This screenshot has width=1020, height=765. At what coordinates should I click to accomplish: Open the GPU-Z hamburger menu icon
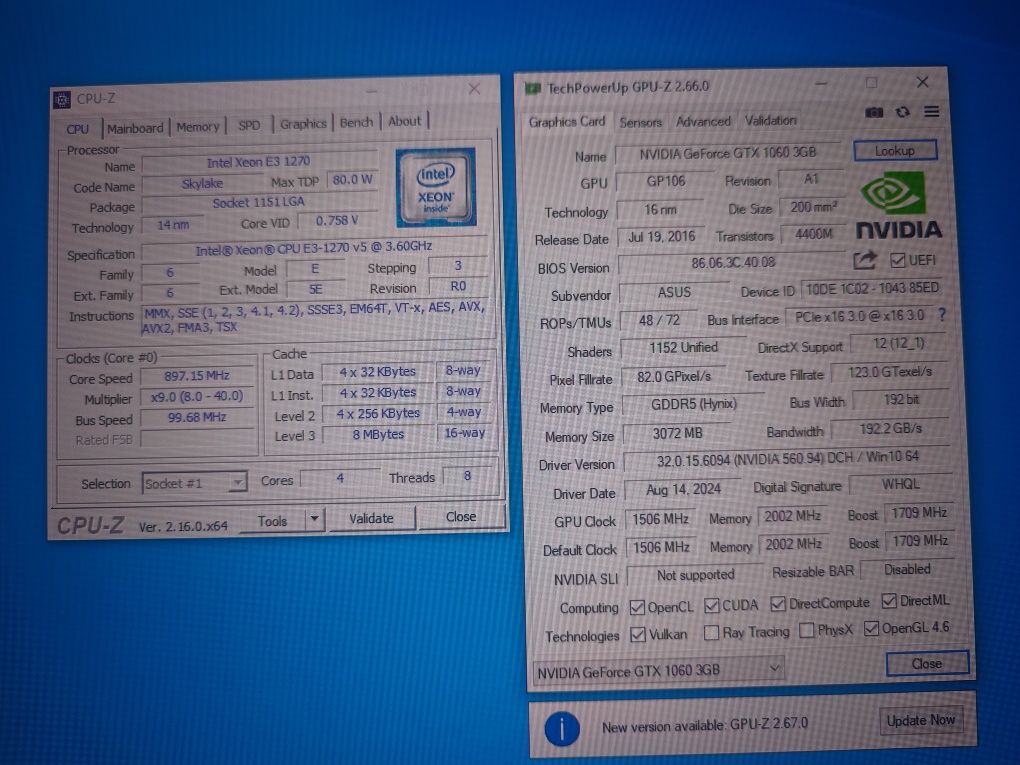(x=932, y=112)
